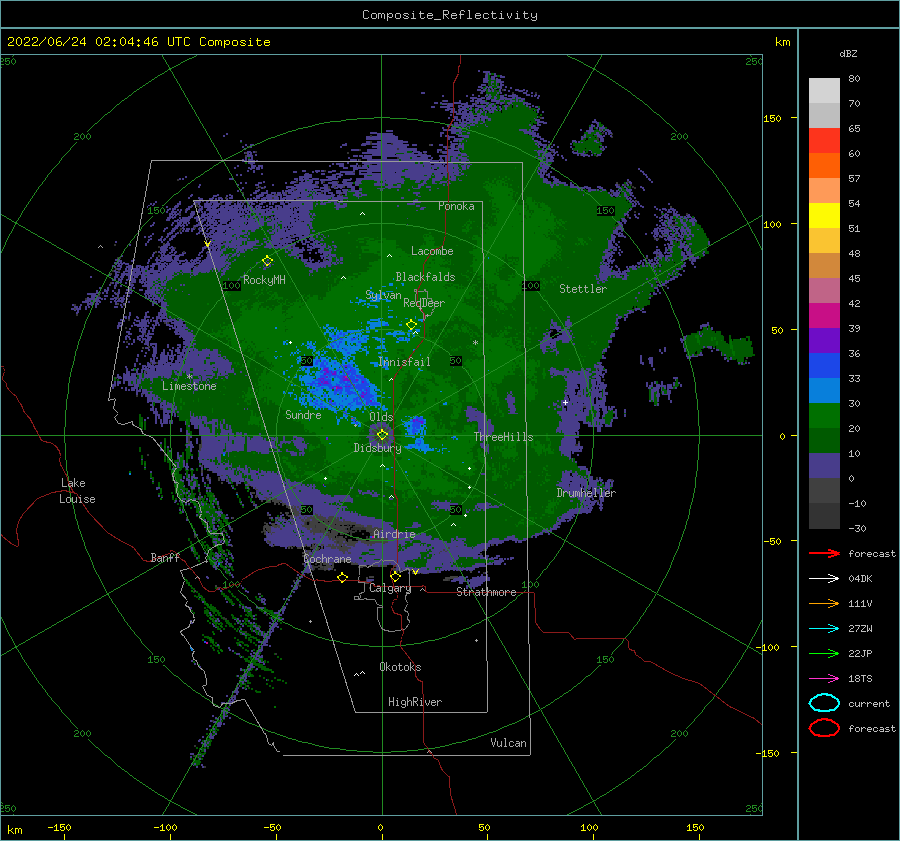The image size is (900, 841).
Task: Click the RockyMH label
Action: tap(264, 280)
